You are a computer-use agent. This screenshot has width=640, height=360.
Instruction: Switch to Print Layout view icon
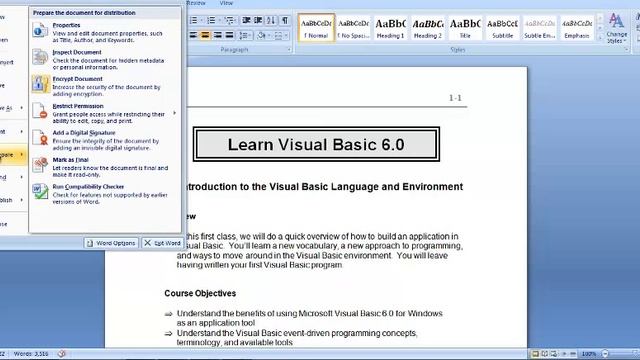(x=535, y=353)
